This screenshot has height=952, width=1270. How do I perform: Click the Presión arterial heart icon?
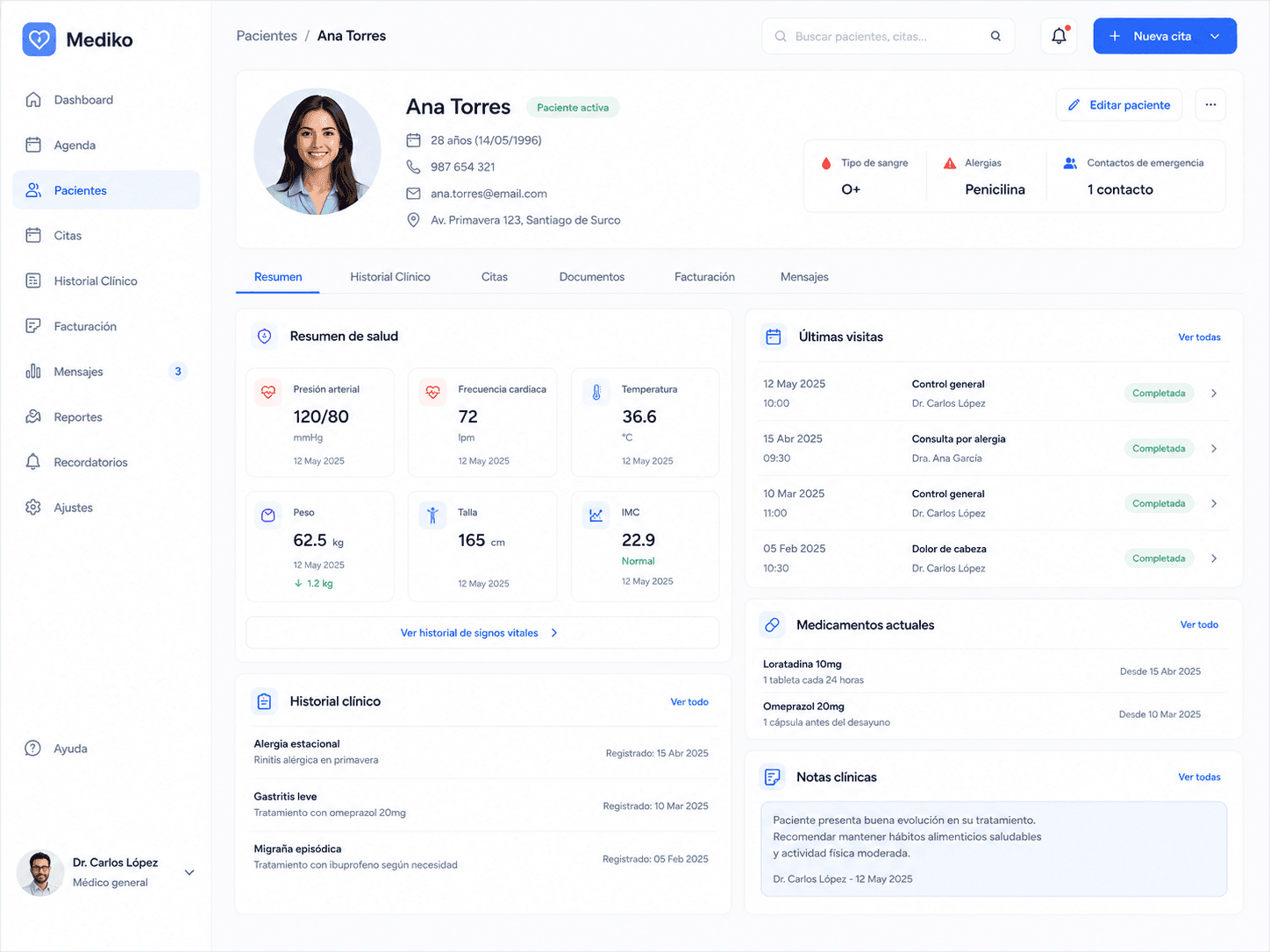coord(268,392)
